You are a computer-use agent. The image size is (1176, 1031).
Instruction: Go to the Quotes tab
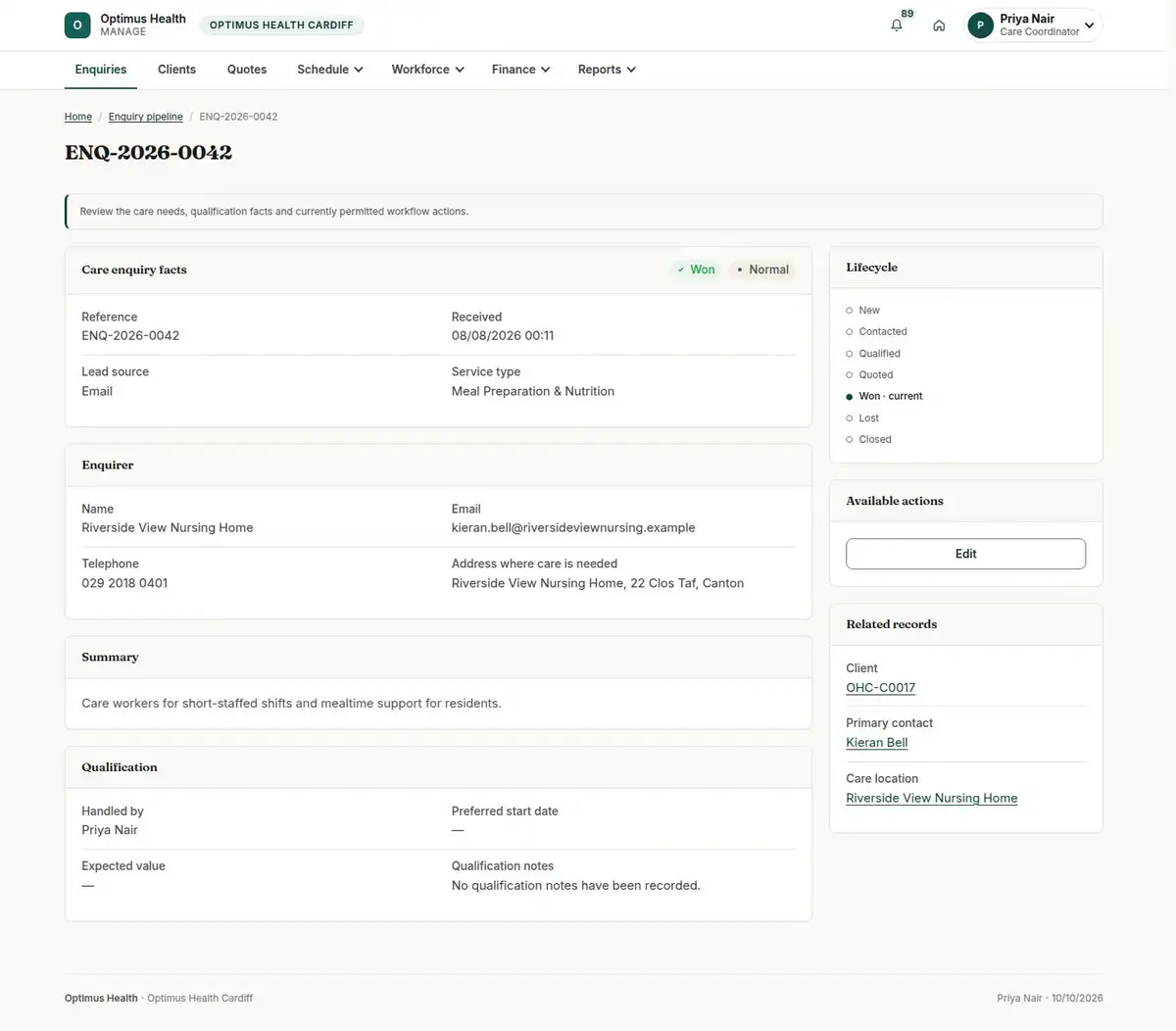click(247, 70)
